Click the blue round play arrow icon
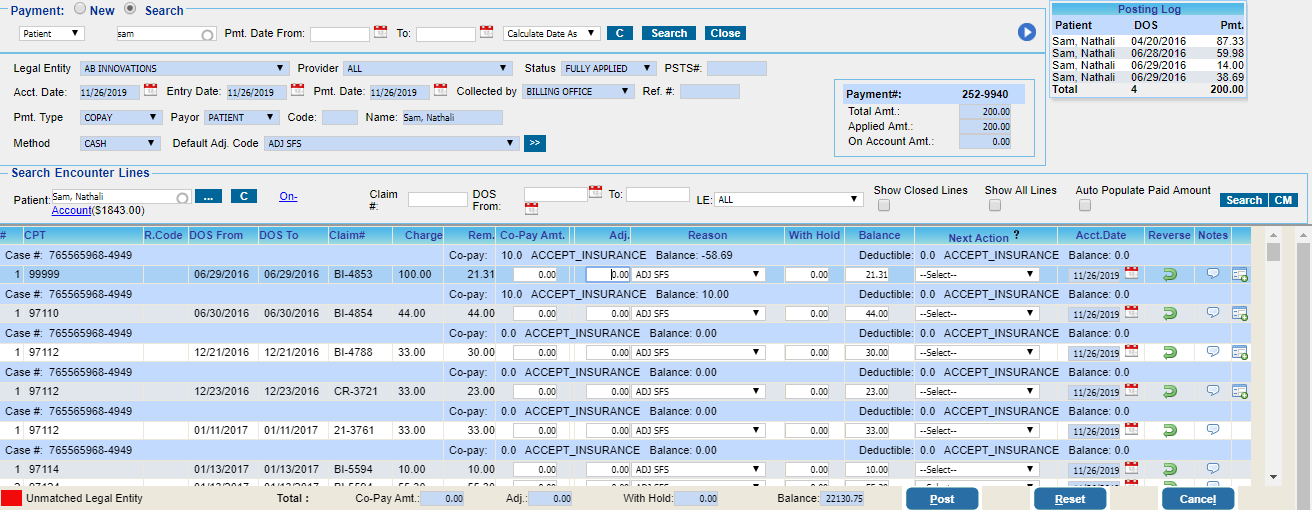This screenshot has width=1312, height=510. 1027,32
